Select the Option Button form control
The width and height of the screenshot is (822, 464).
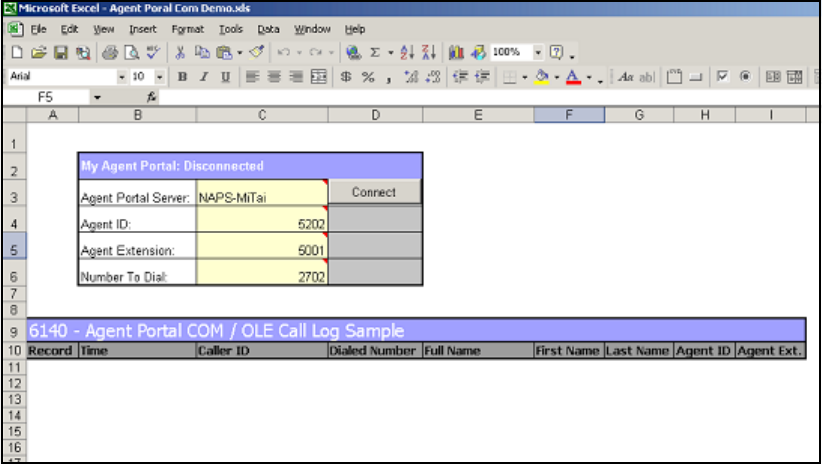(x=745, y=77)
